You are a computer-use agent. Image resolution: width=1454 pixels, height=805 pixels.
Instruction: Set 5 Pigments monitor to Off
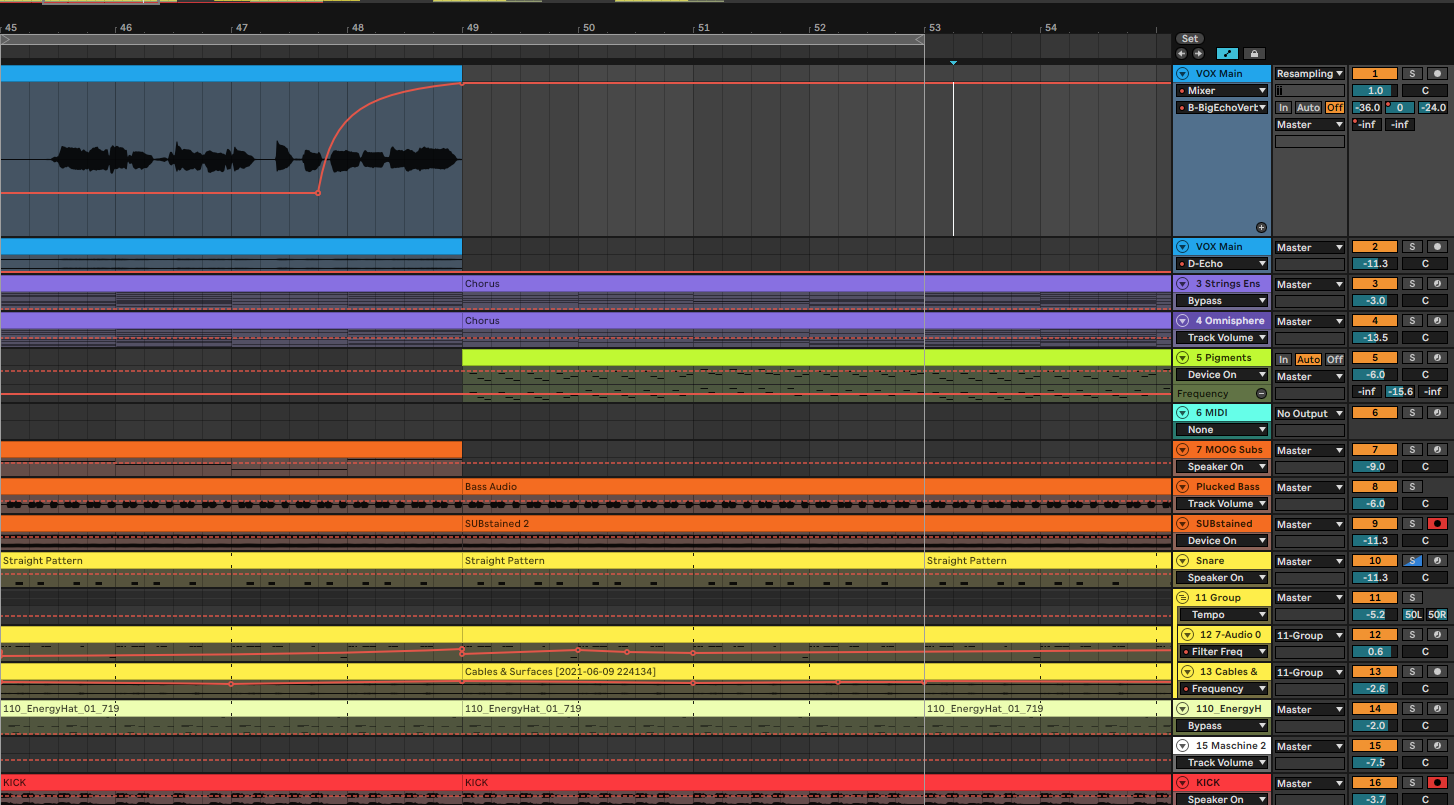point(1335,359)
